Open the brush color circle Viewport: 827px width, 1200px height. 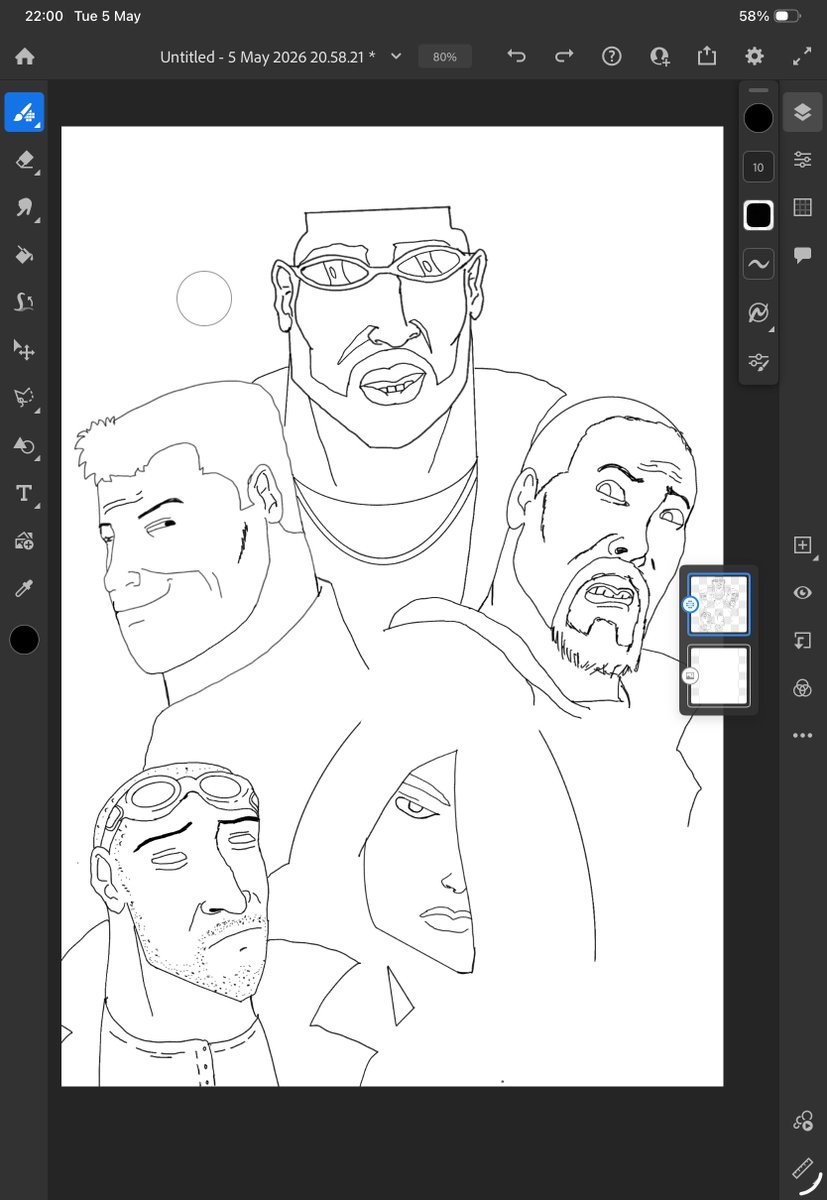coord(758,118)
